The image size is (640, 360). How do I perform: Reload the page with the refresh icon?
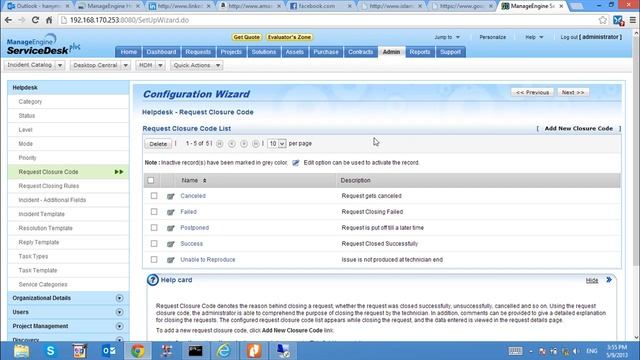coord(36,20)
